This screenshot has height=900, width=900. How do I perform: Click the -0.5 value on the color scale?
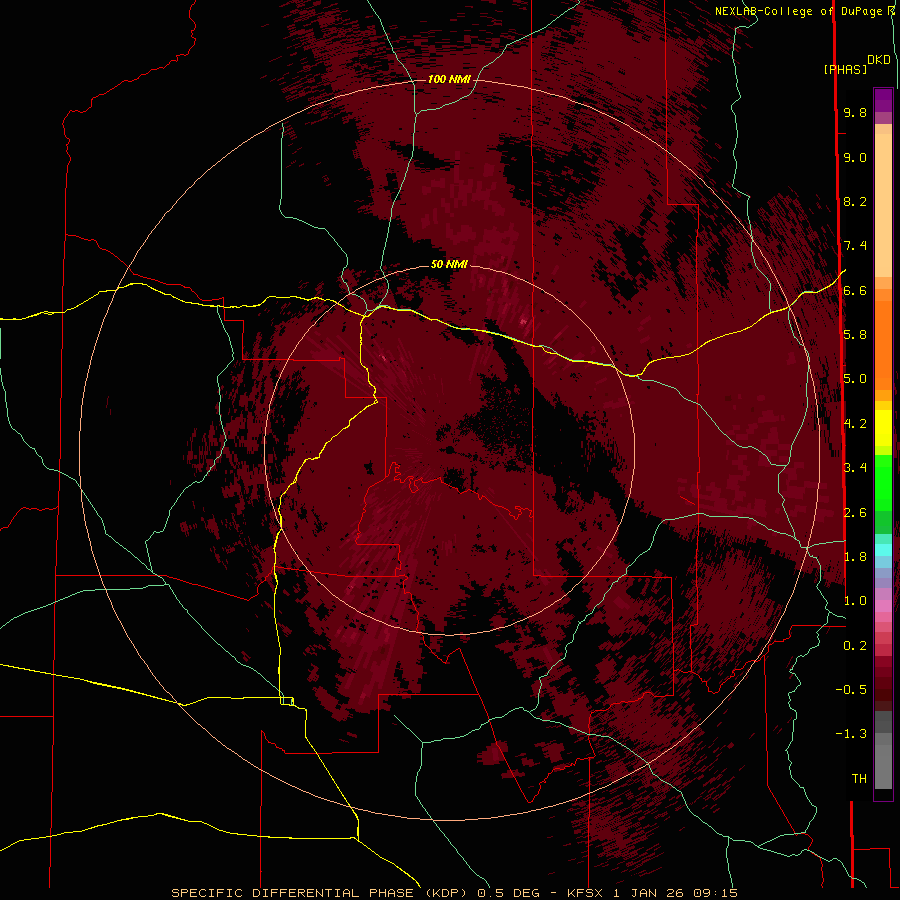[x=851, y=690]
